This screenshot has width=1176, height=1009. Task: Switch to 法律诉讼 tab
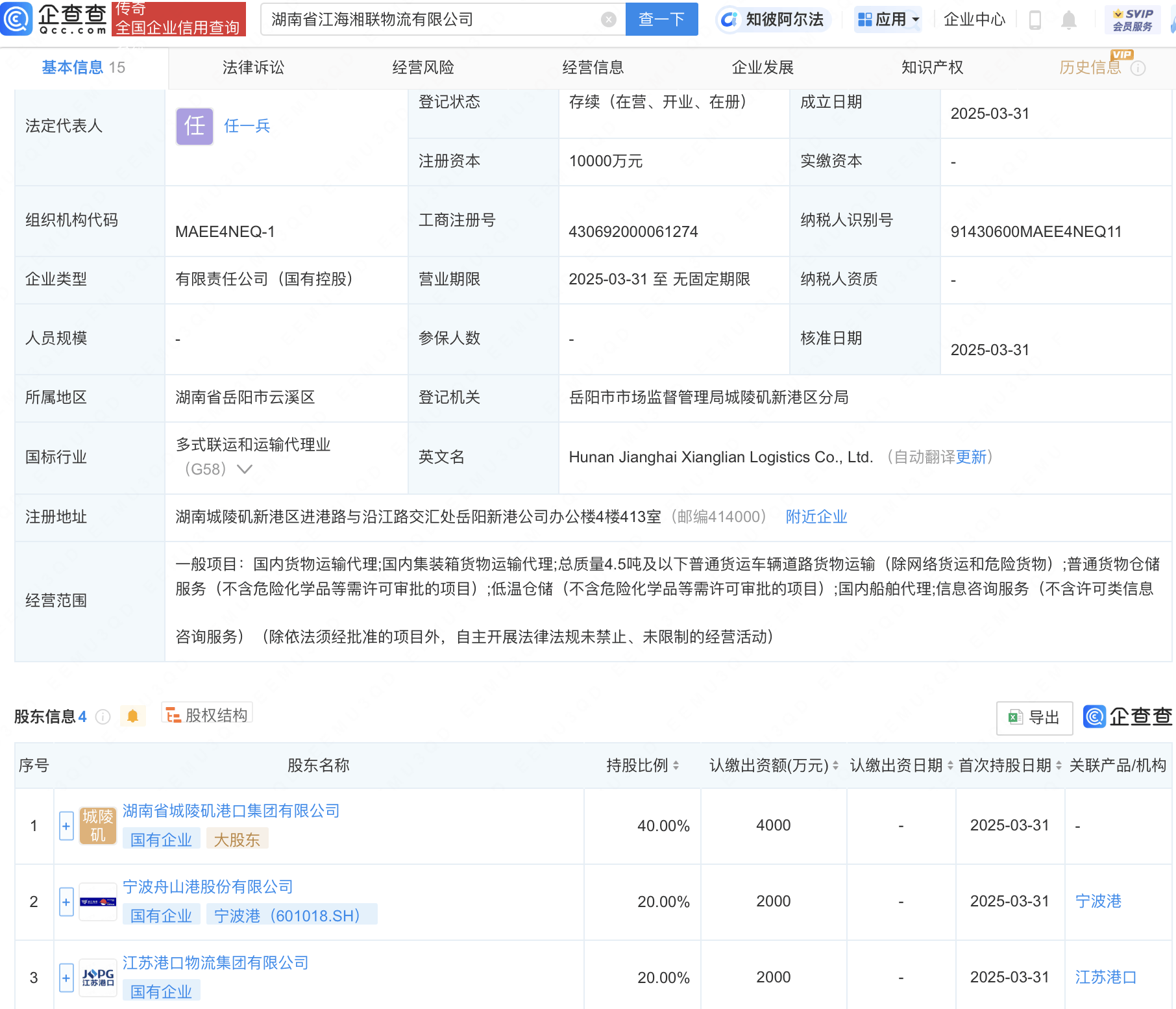253,68
